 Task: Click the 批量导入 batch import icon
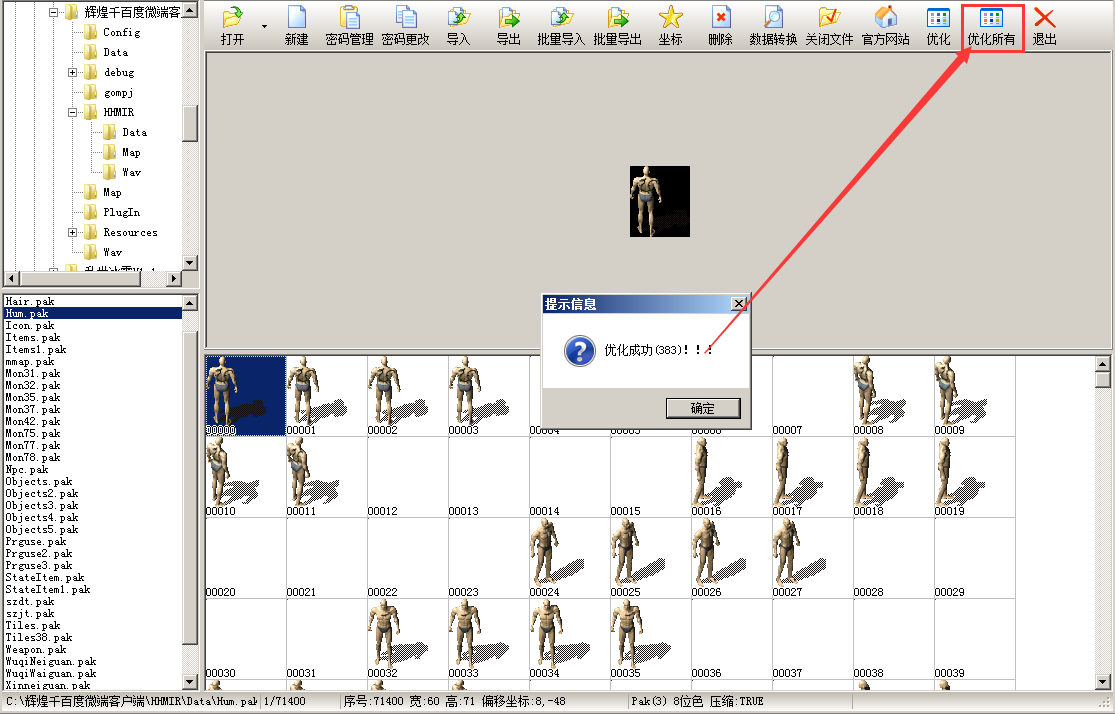(561, 26)
